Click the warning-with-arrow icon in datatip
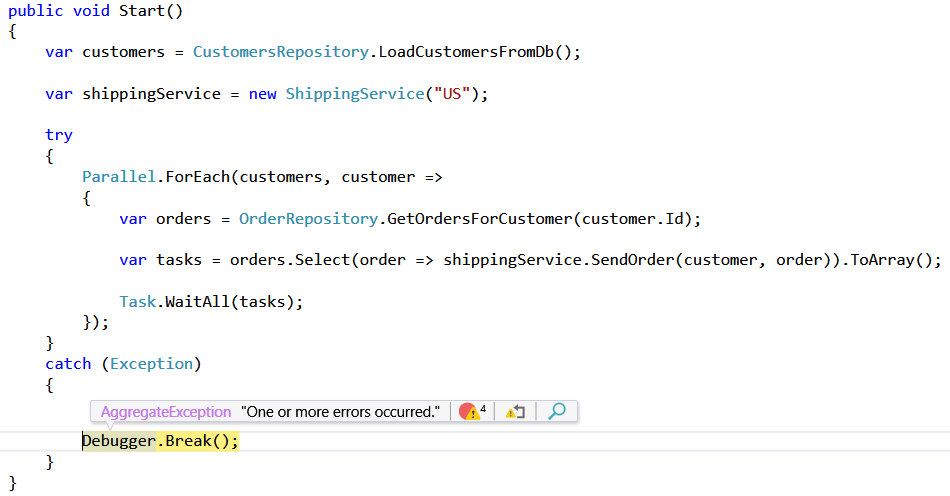Viewport: 950px width, 496px height. [x=515, y=412]
